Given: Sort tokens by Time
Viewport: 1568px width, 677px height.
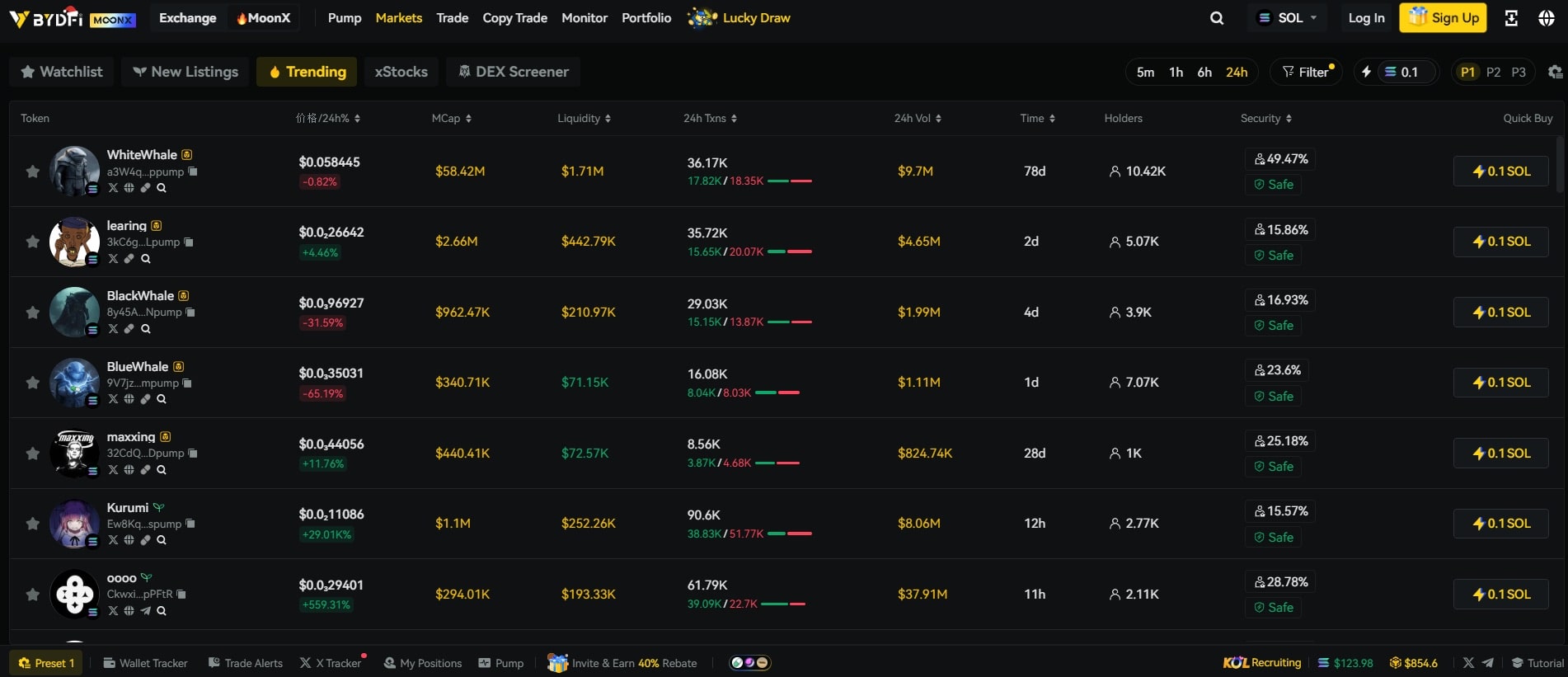Looking at the screenshot, I should (1037, 118).
